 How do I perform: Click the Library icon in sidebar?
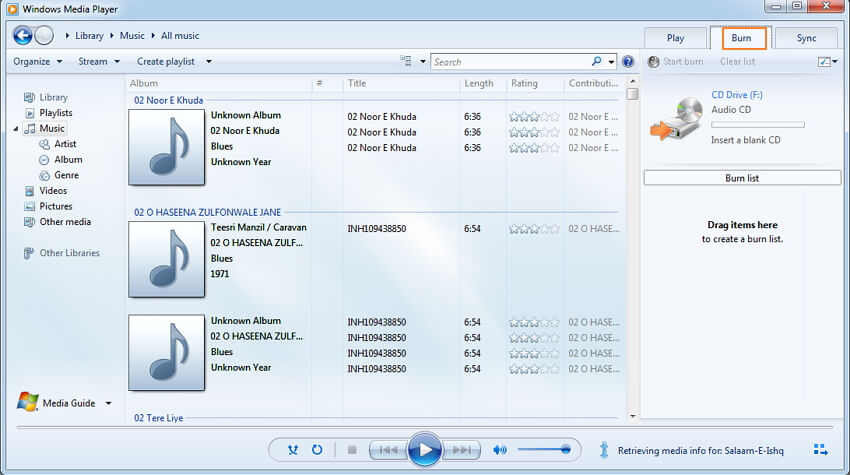pyautogui.click(x=29, y=97)
